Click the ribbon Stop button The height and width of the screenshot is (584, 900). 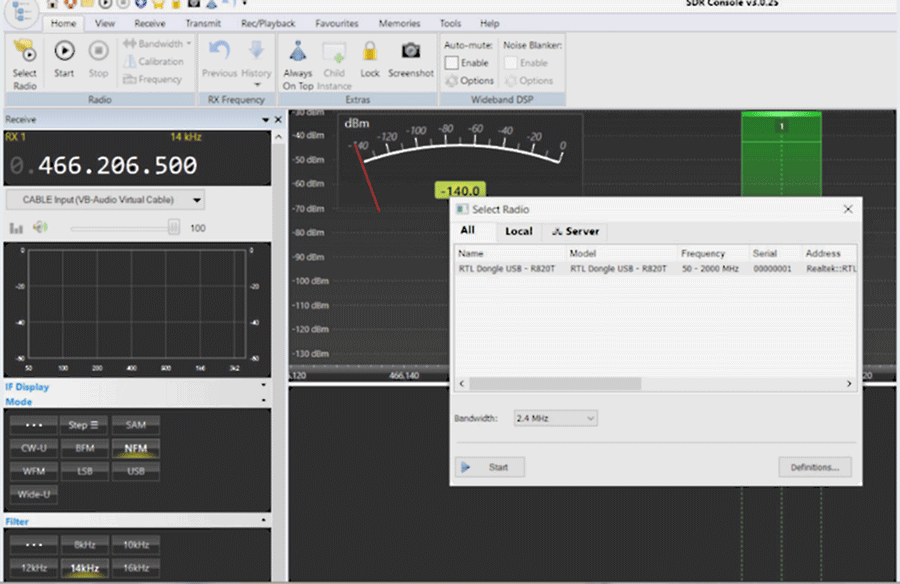(98, 59)
